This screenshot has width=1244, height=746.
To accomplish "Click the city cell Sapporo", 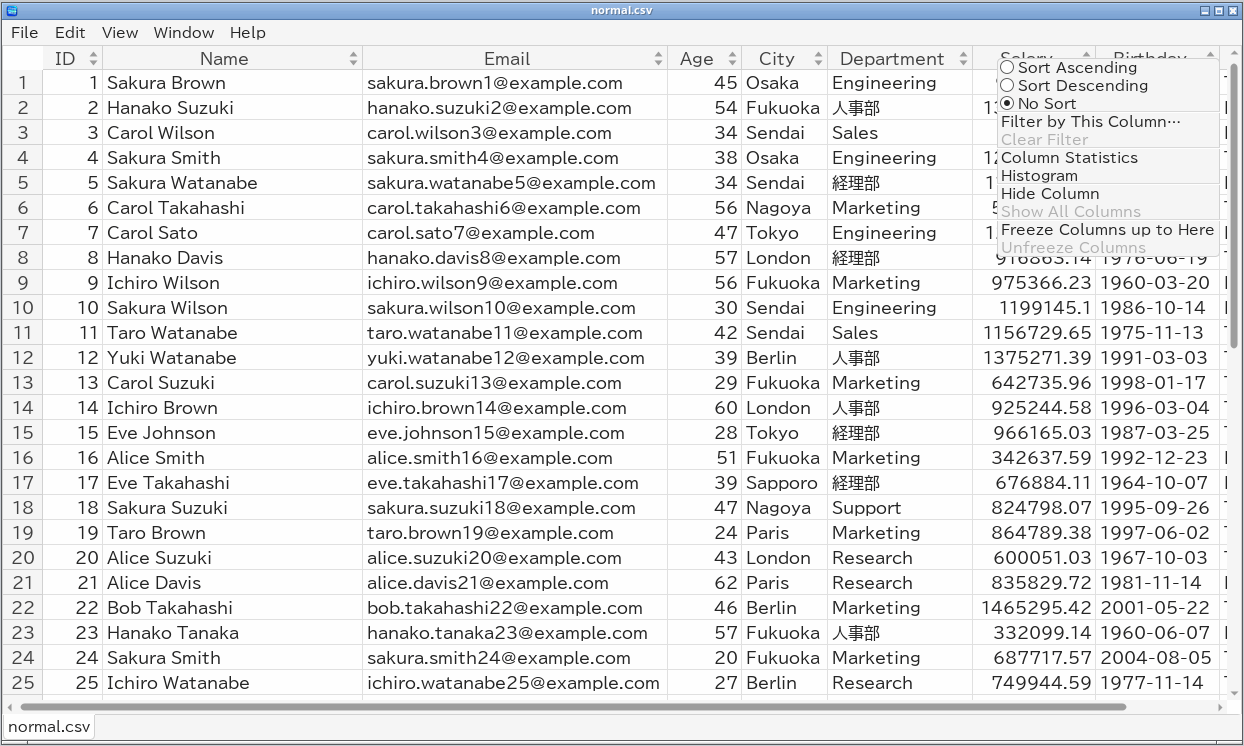I will click(x=784, y=483).
